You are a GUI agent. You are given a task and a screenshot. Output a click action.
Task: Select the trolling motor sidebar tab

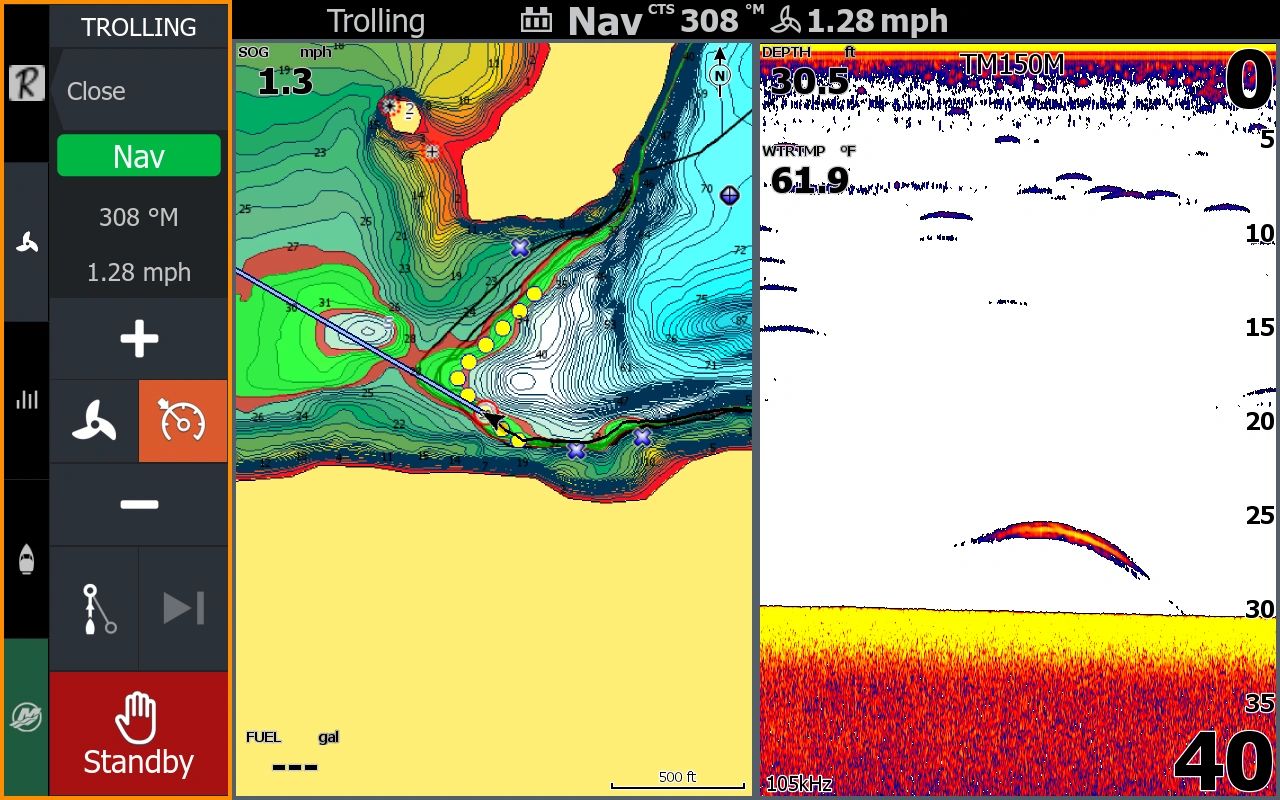coord(26,241)
